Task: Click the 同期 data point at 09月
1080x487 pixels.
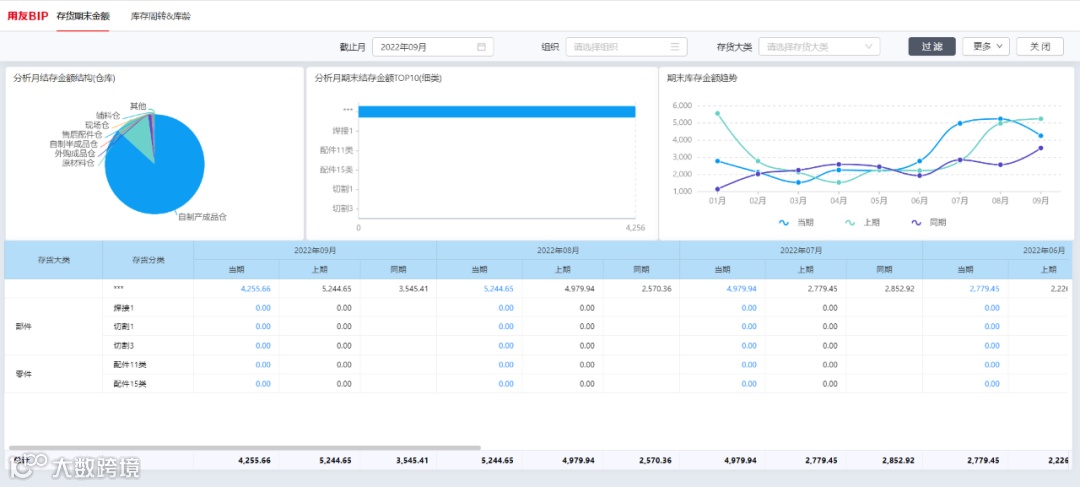Action: 1040,147
